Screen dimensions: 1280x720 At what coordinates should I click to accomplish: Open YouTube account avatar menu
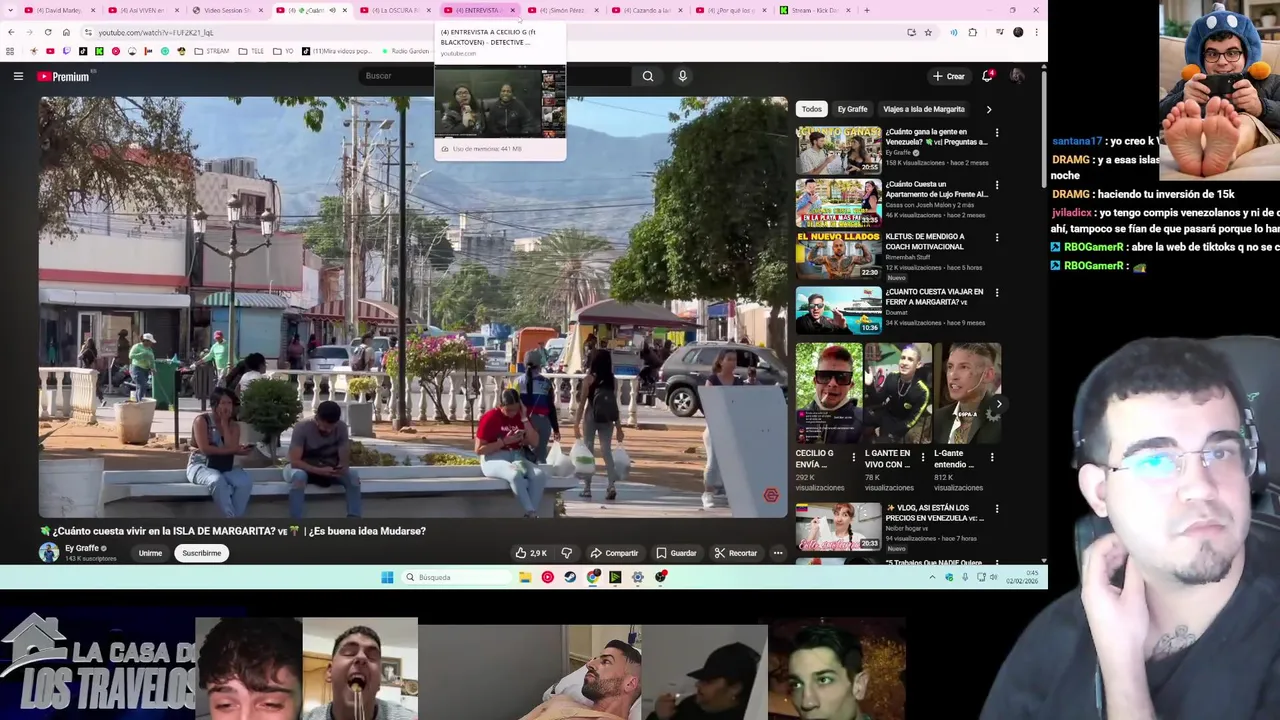pos(1017,76)
